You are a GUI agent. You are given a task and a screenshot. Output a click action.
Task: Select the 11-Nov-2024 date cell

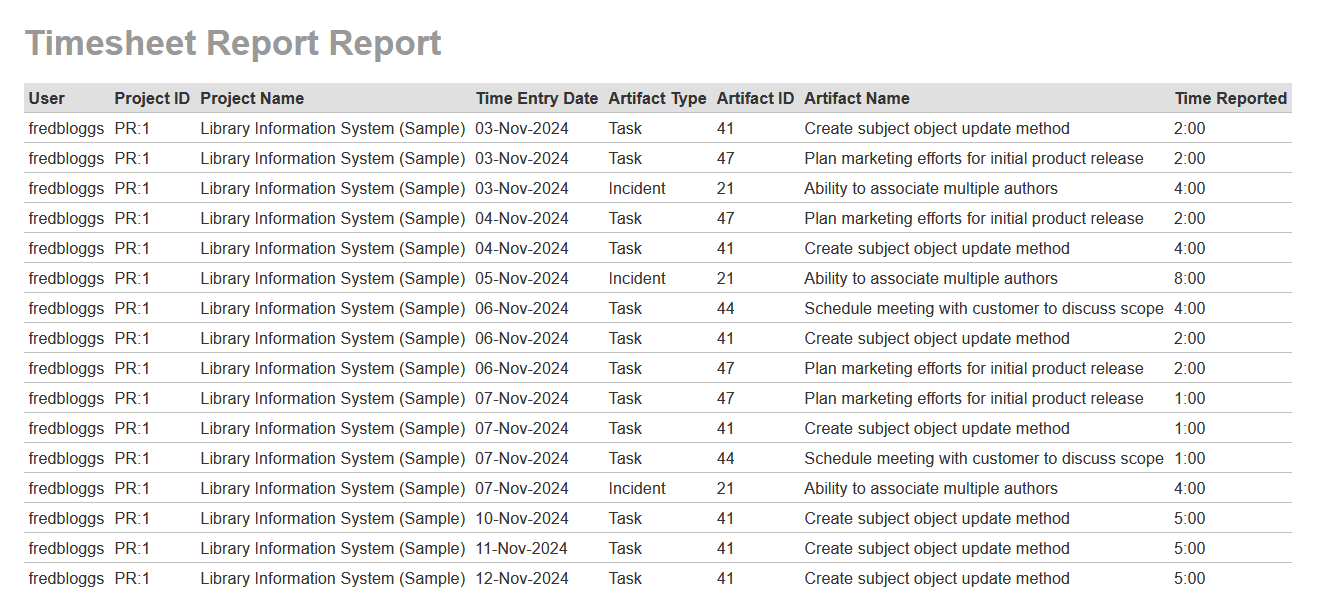(522, 548)
